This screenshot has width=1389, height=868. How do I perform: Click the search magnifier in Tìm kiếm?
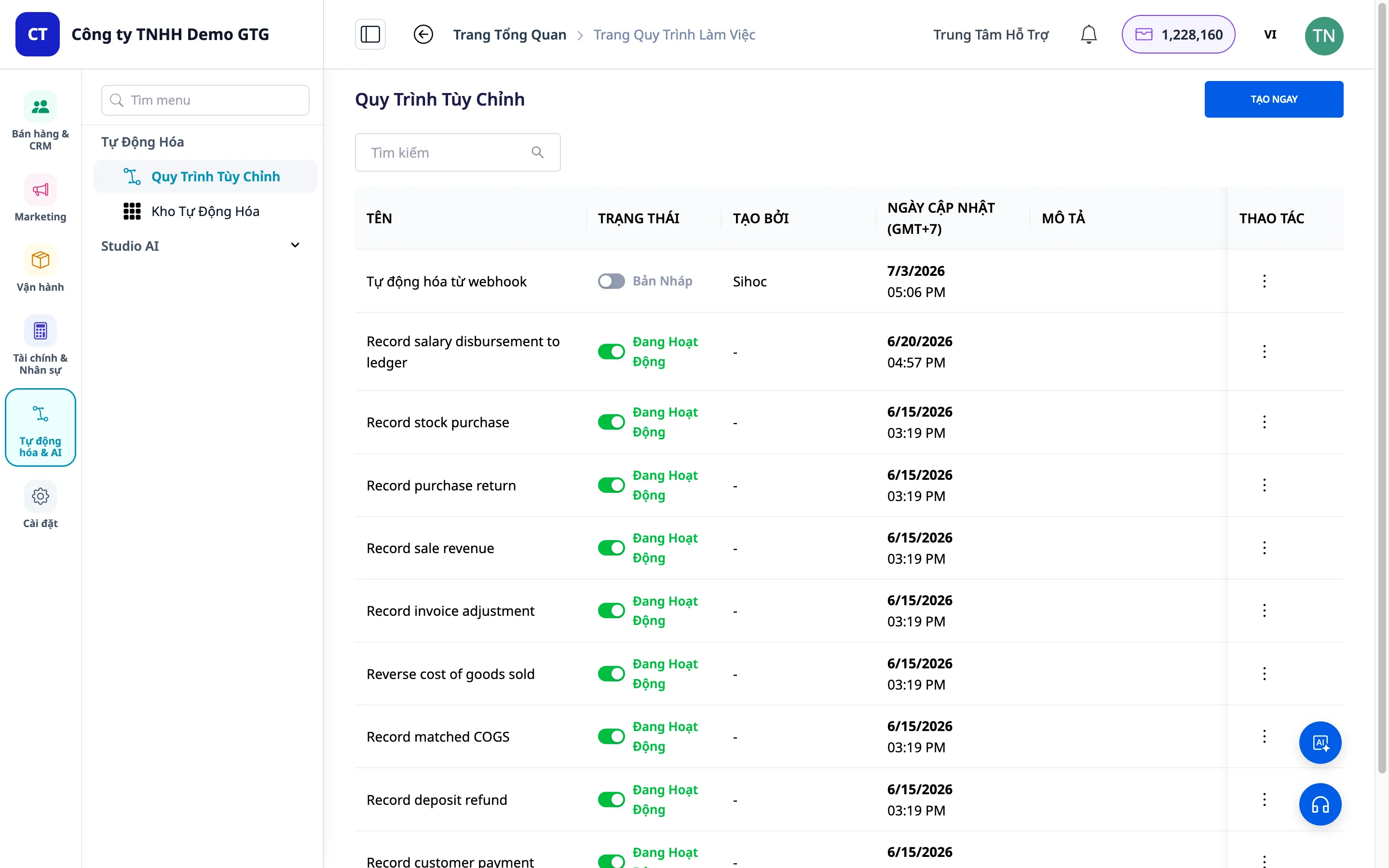538,152
